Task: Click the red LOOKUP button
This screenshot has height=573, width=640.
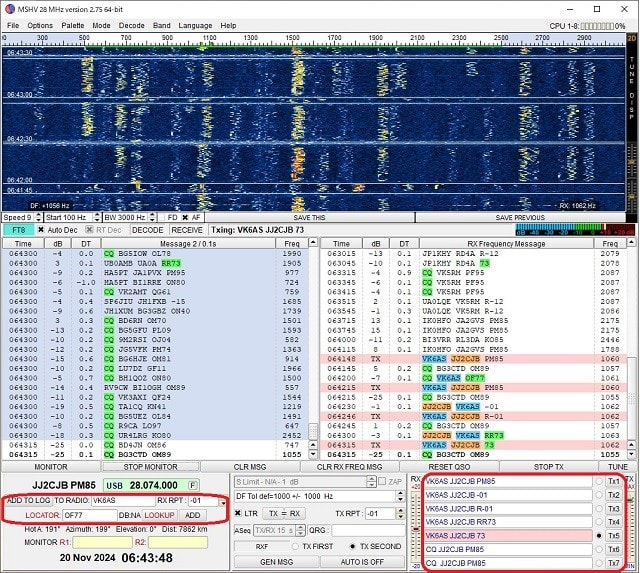Action: click(159, 515)
